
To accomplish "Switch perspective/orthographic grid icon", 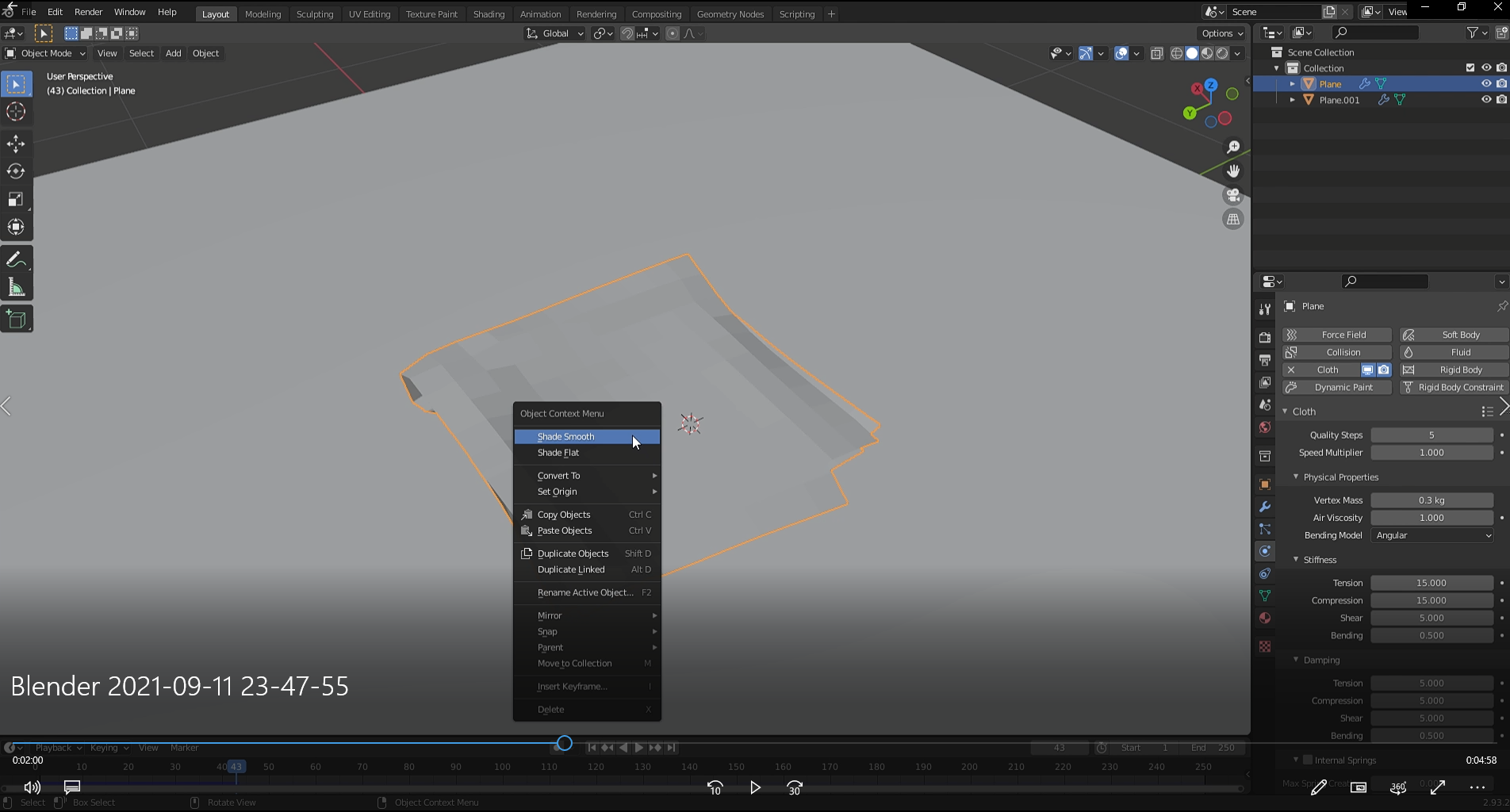I will pyautogui.click(x=1233, y=220).
